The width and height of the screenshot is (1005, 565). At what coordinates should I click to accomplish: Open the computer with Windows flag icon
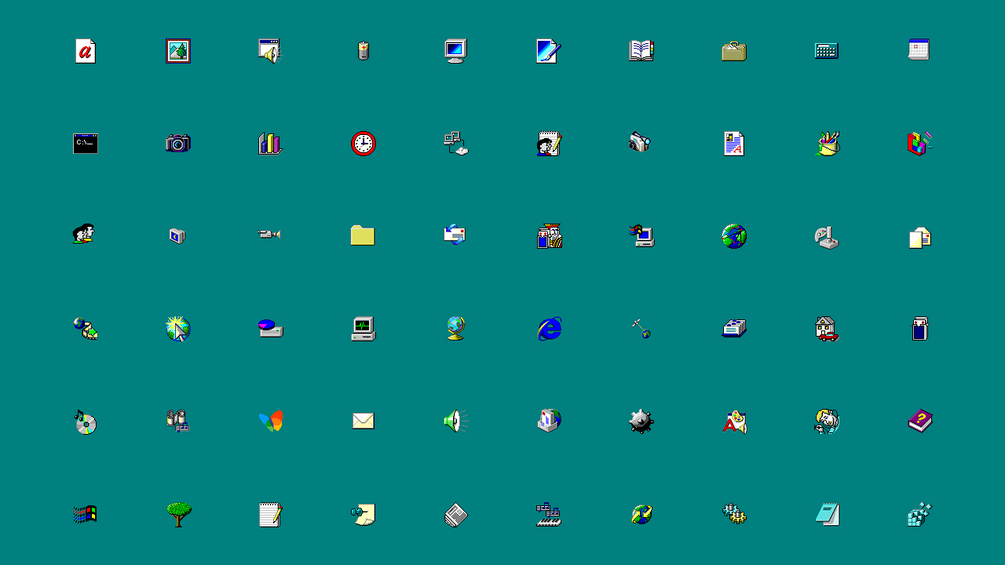[x=642, y=236]
